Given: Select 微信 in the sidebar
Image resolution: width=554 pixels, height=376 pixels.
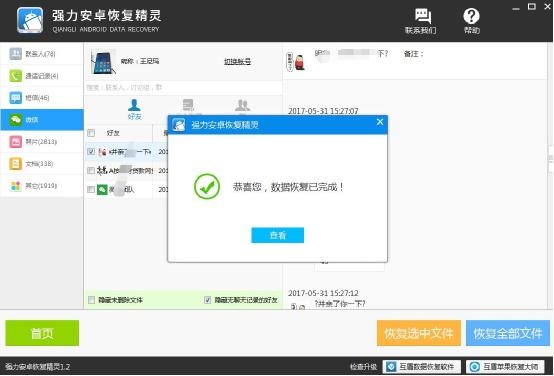Looking at the screenshot, I should 42,120.
